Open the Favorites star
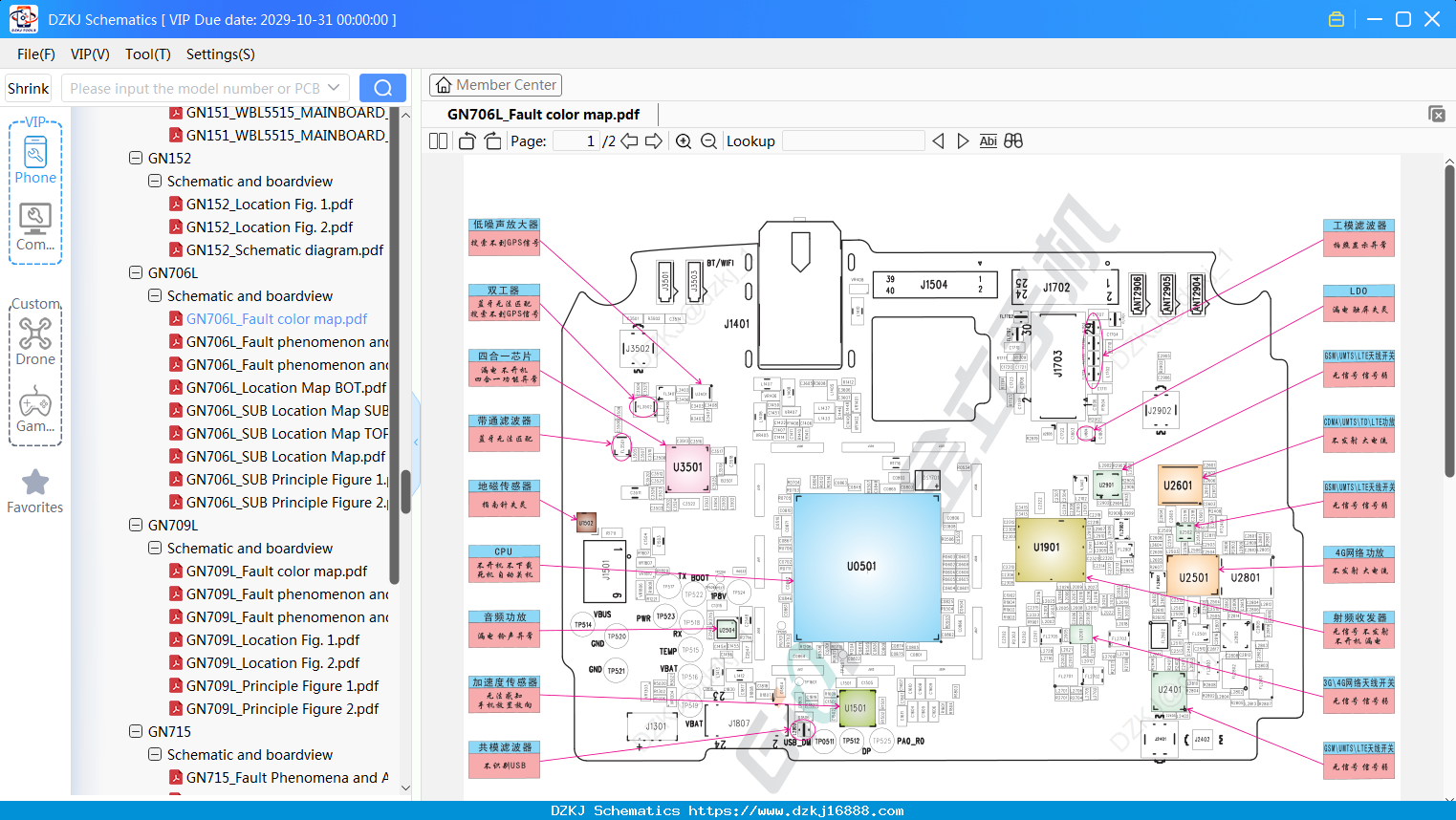Screen dimensions: 1456x820 (35, 491)
